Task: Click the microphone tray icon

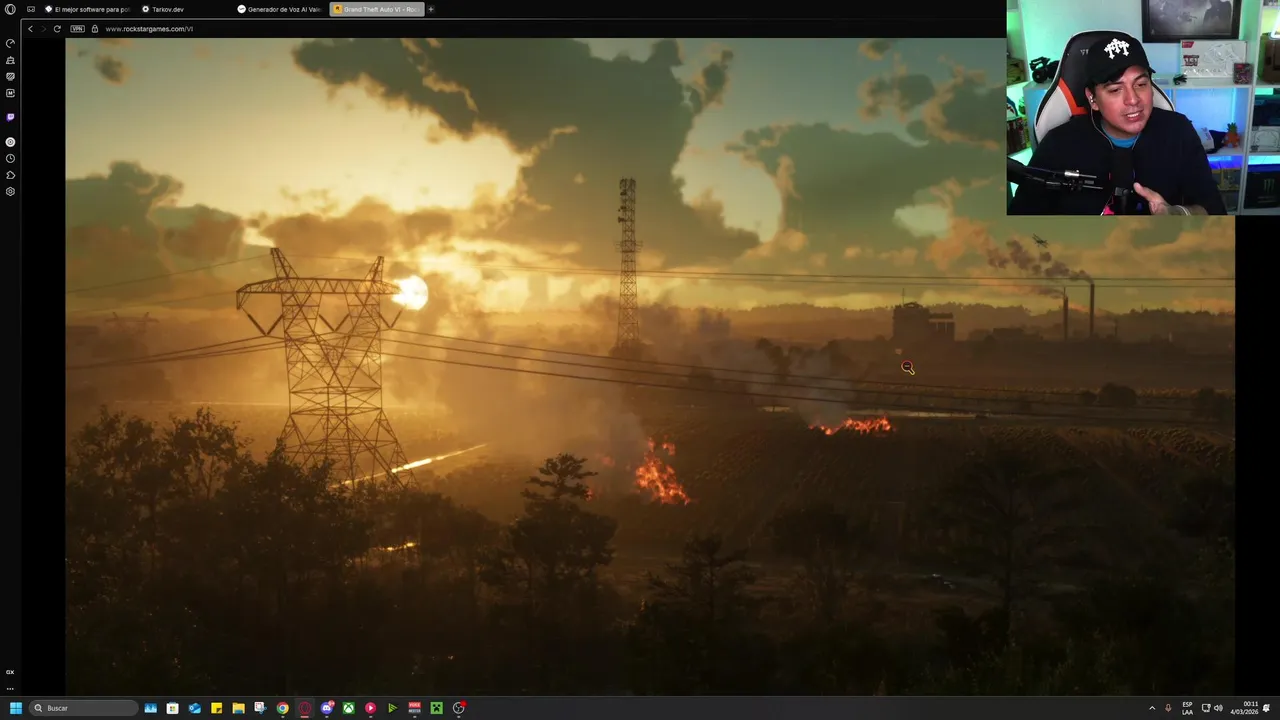Action: (x=1168, y=708)
